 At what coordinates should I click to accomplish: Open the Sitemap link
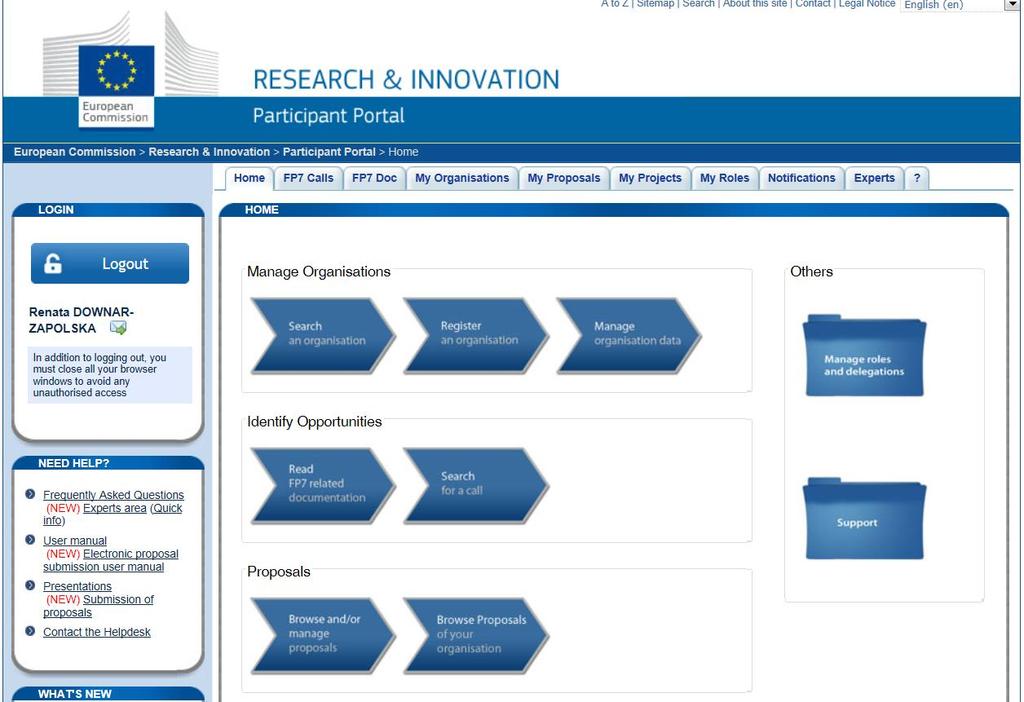pyautogui.click(x=655, y=4)
